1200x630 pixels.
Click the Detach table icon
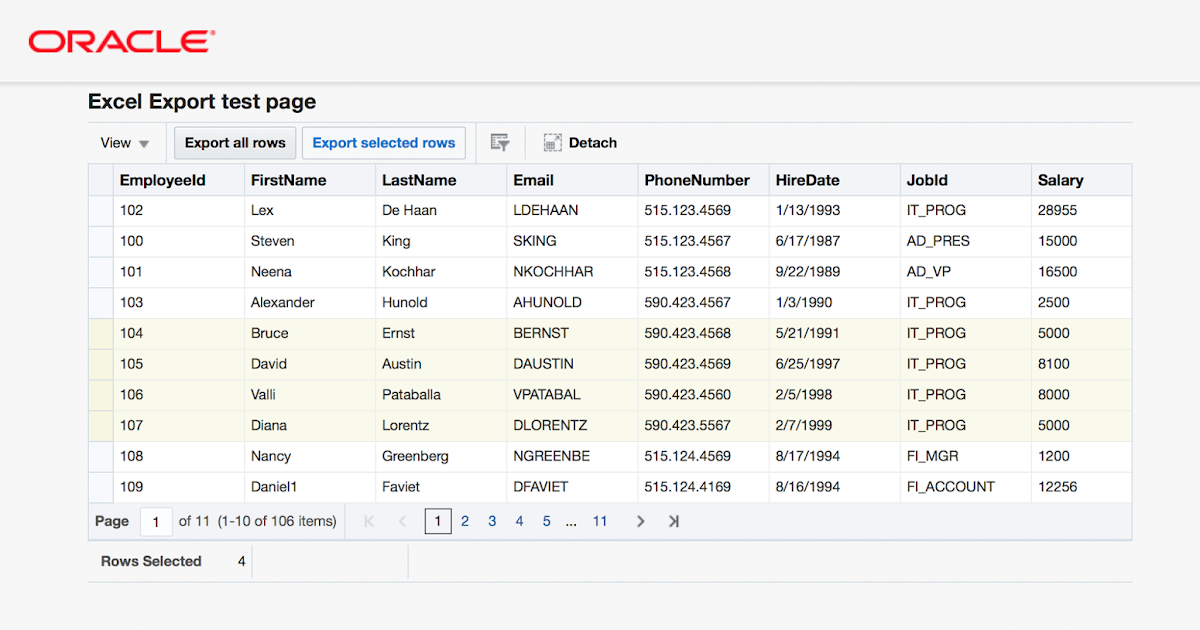point(551,142)
